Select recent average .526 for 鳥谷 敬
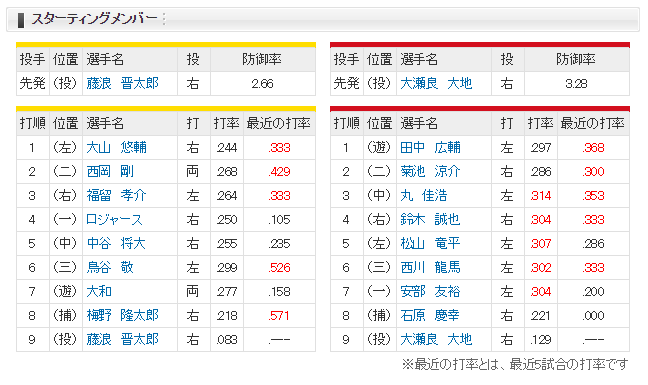648x385 pixels. coord(279,268)
